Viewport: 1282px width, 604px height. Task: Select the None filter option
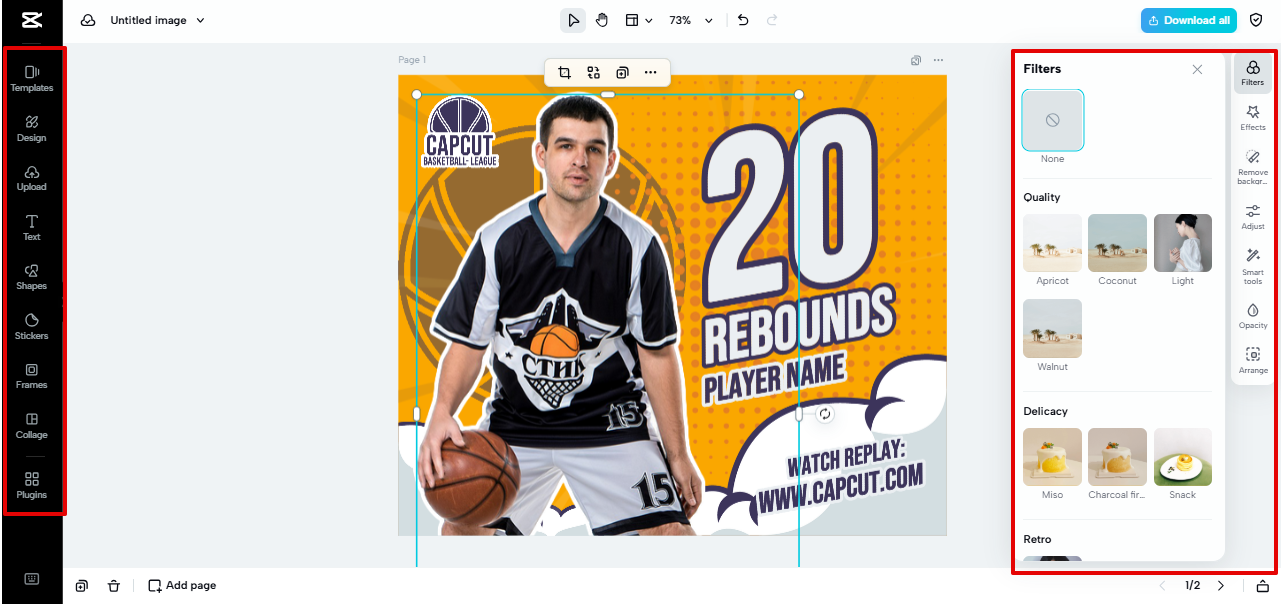[x=1052, y=119]
